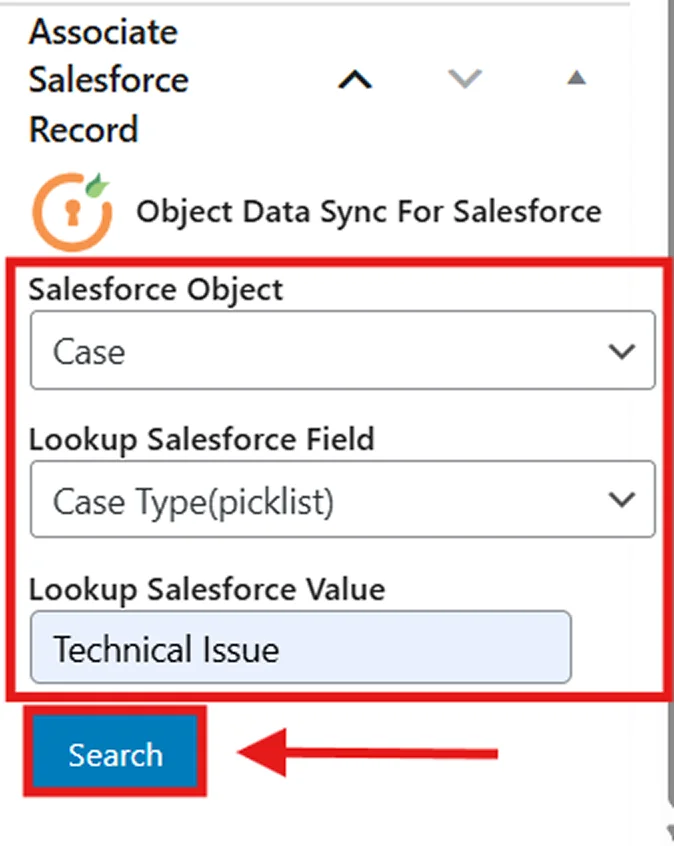Click the chevron on the Salesforce Object selector
The image size is (674, 846).
(622, 351)
